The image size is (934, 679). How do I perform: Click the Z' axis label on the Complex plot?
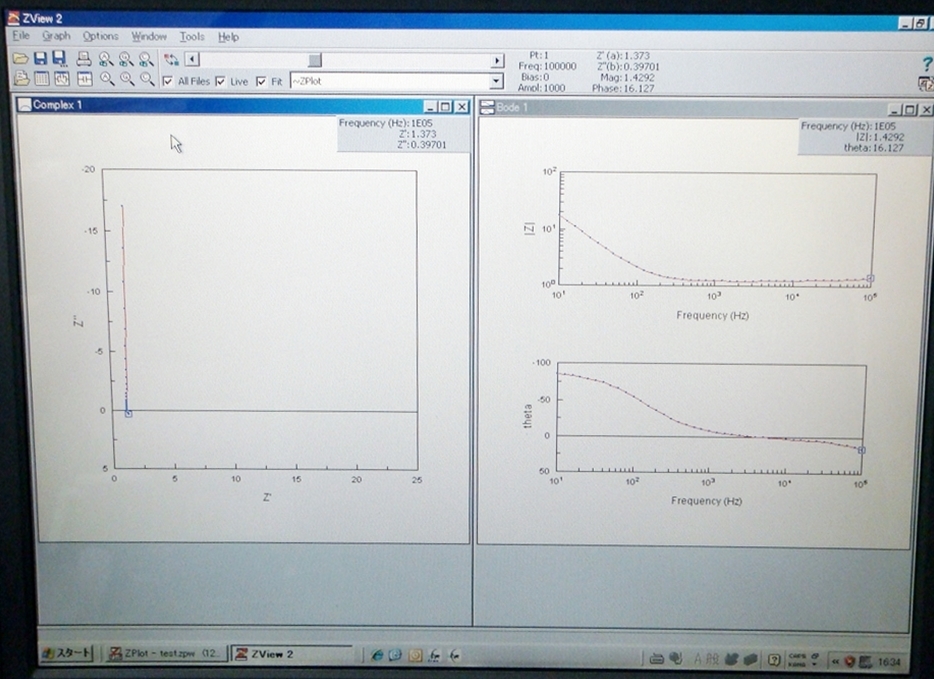pyautogui.click(x=267, y=497)
